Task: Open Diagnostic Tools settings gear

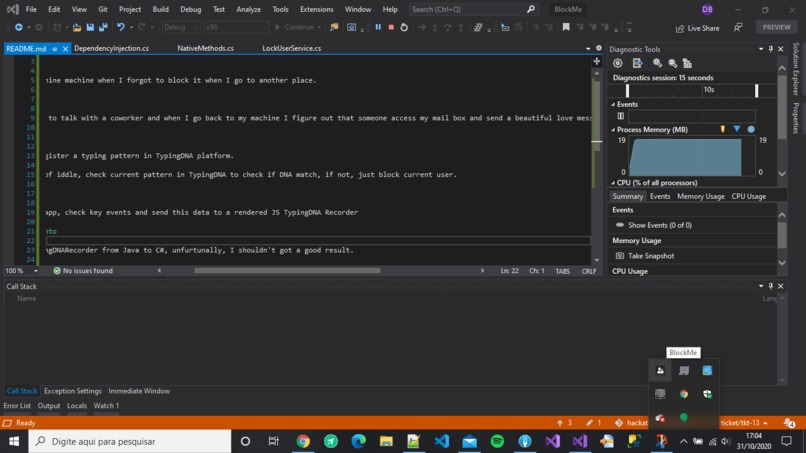Action: (x=618, y=63)
